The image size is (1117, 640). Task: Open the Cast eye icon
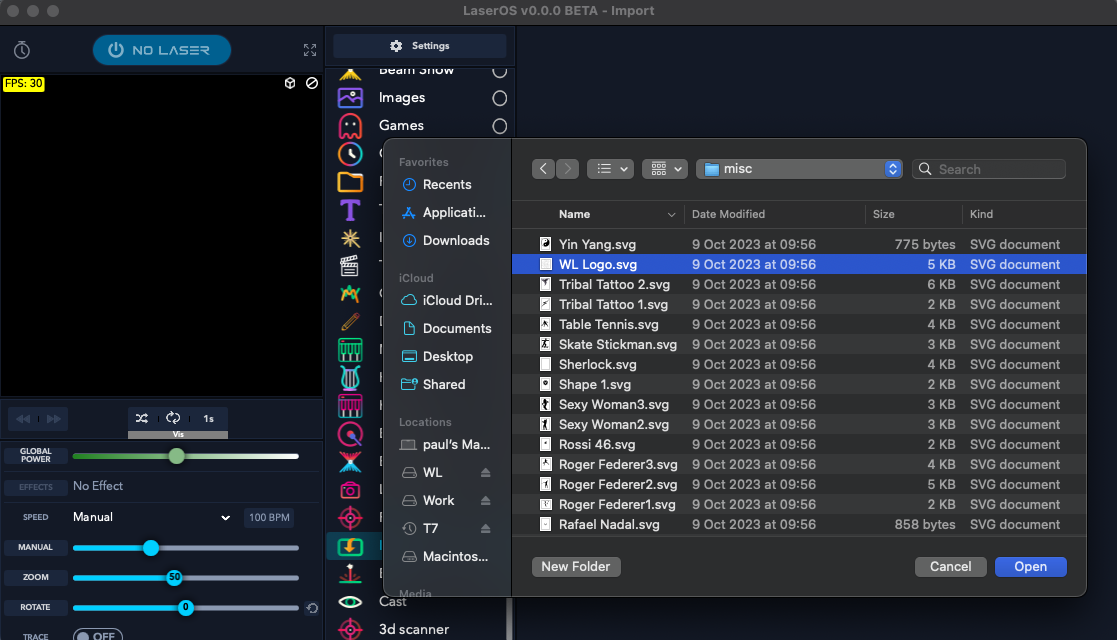pyautogui.click(x=350, y=602)
